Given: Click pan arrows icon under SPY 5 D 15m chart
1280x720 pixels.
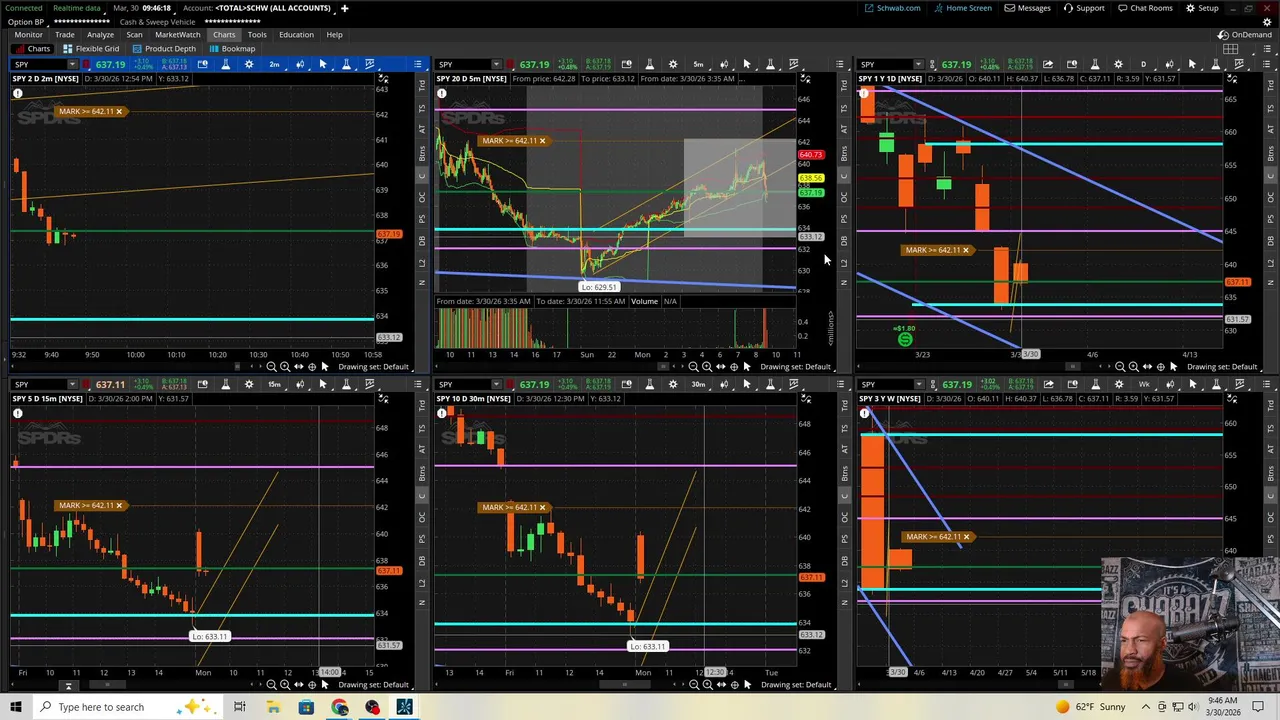Looking at the screenshot, I should click(298, 685).
